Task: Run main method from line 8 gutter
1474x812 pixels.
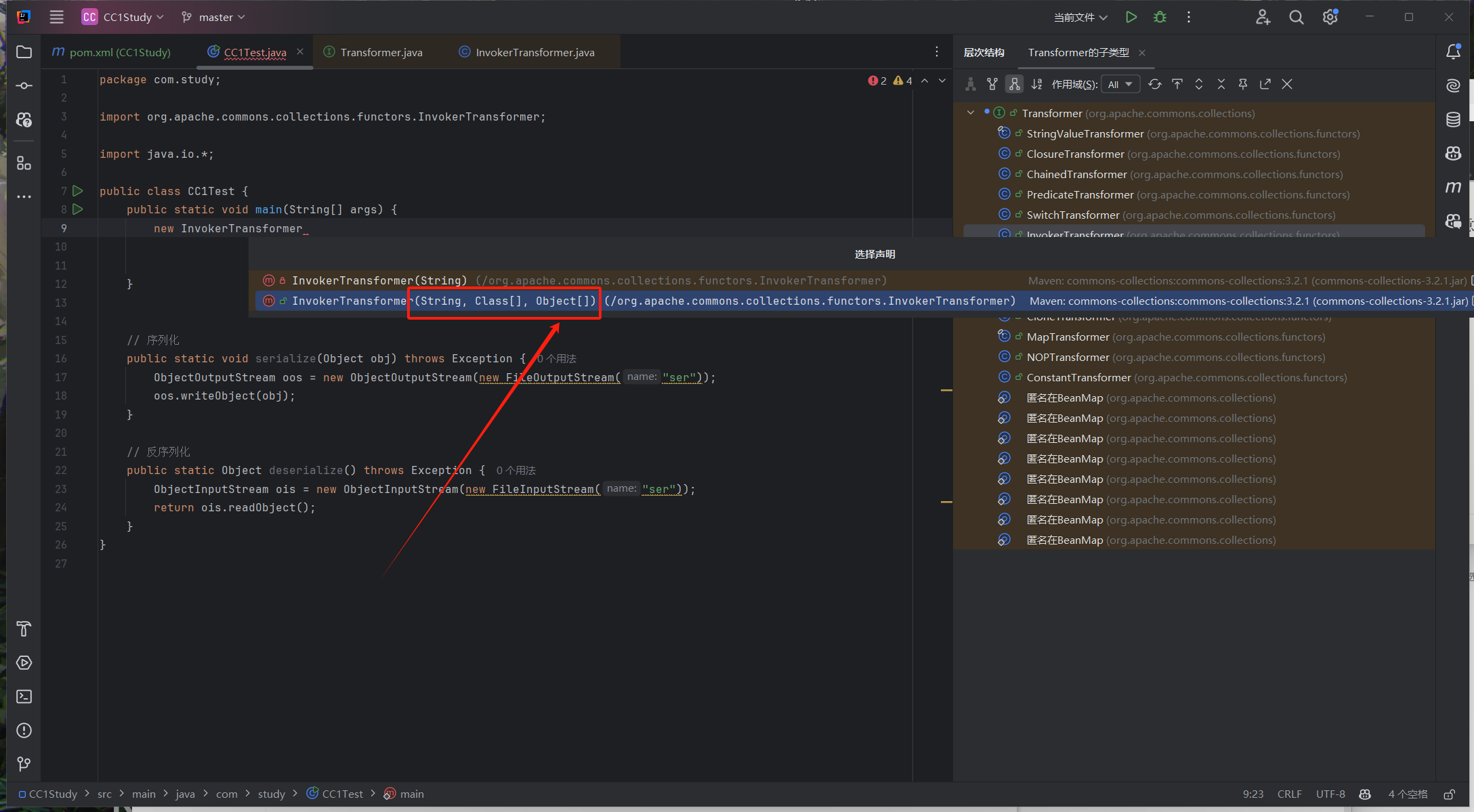Action: click(x=78, y=209)
